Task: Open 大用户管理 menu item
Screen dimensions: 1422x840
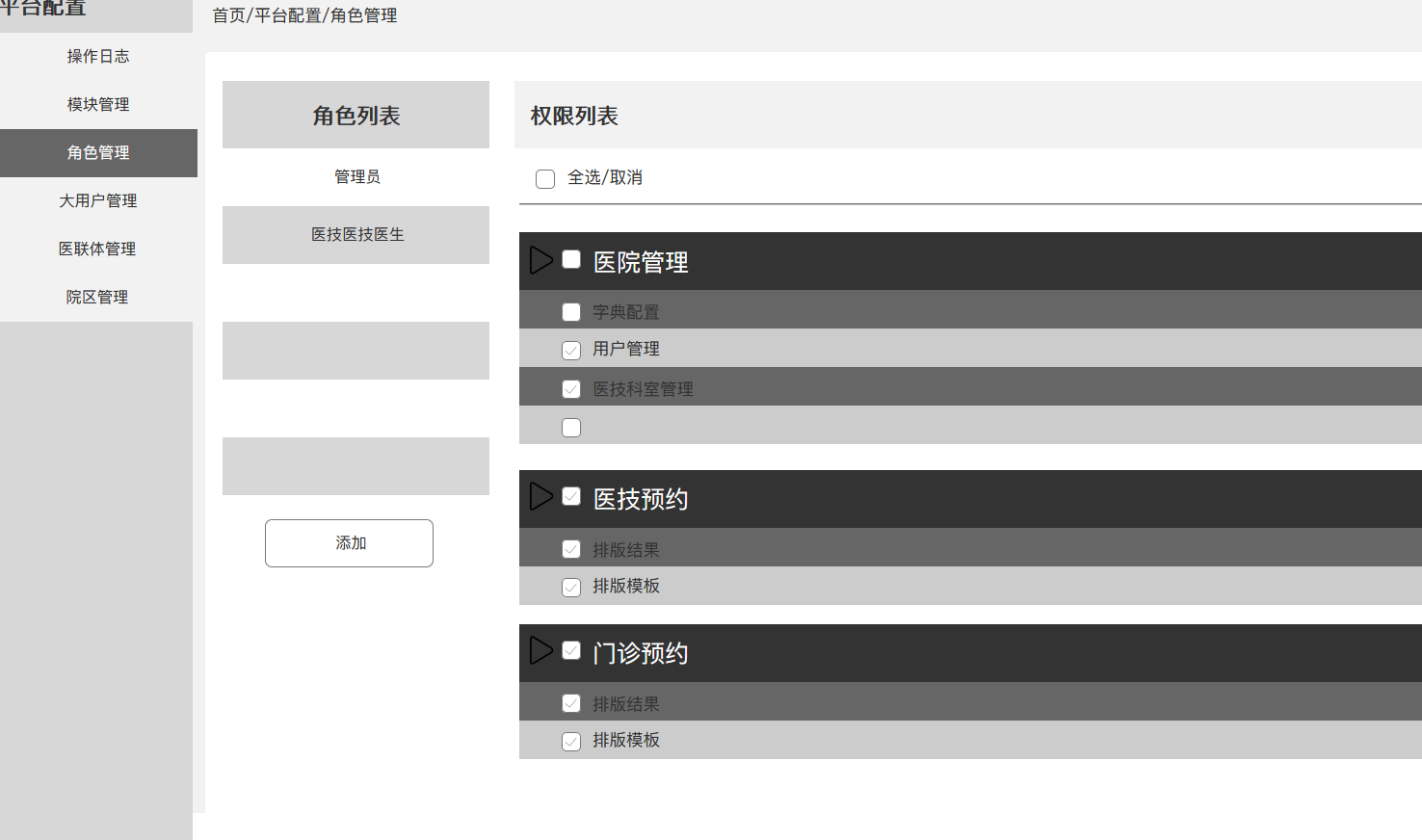Action: [x=96, y=201]
